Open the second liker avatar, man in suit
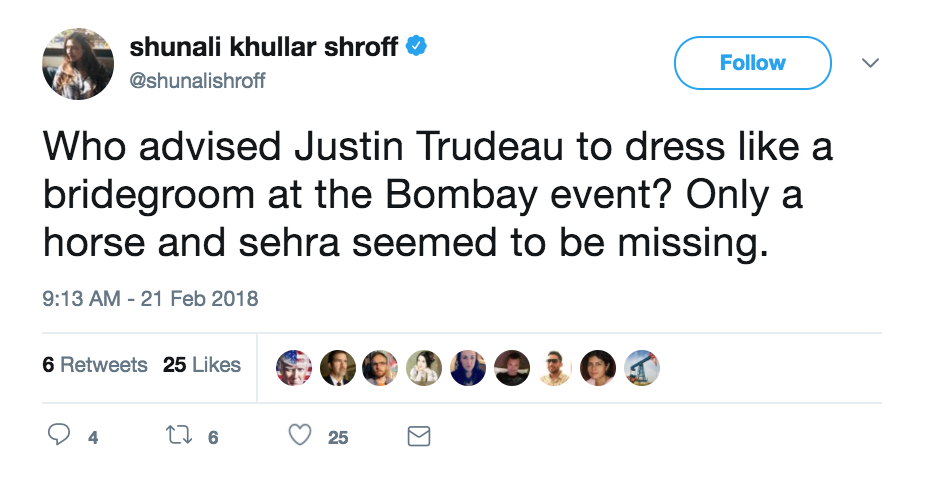 coord(338,366)
